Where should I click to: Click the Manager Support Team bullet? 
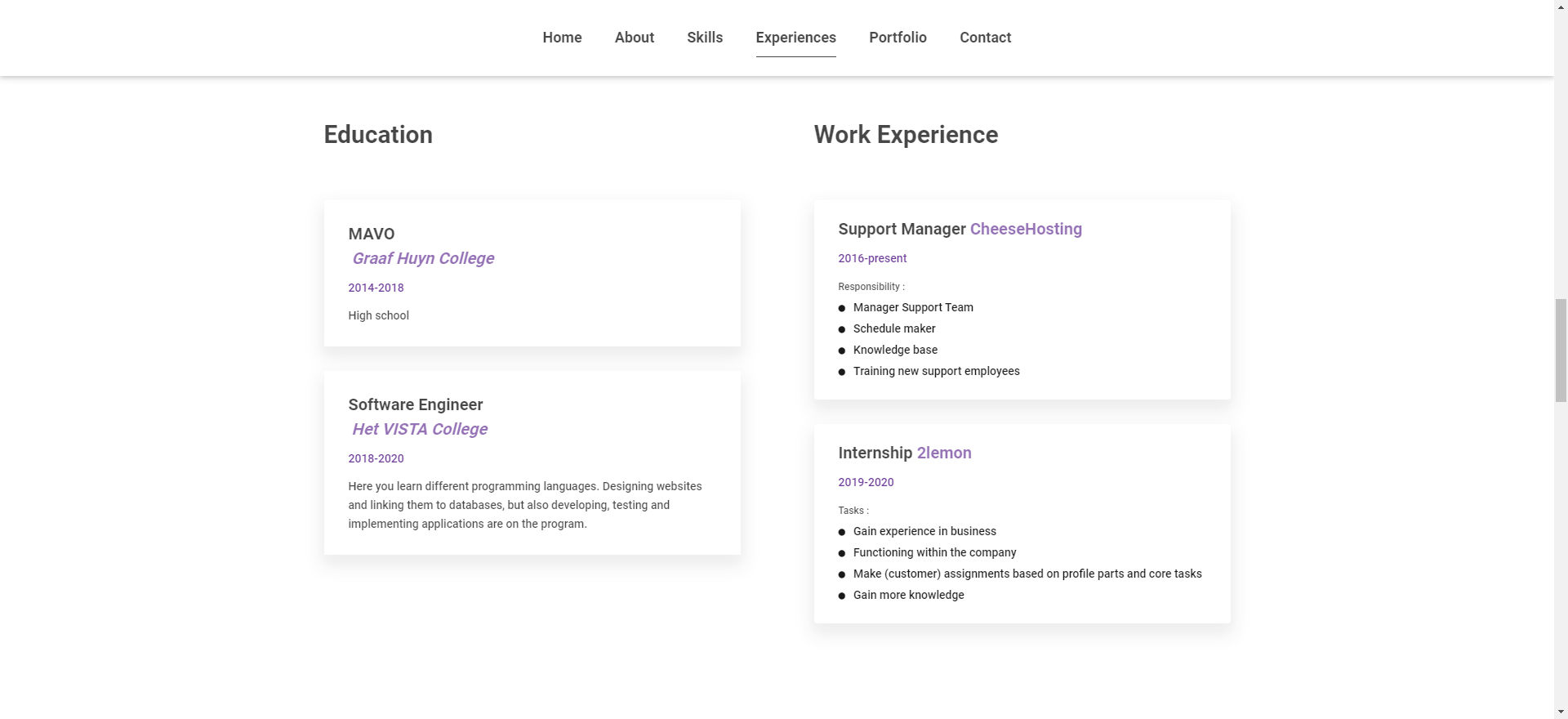click(x=913, y=308)
